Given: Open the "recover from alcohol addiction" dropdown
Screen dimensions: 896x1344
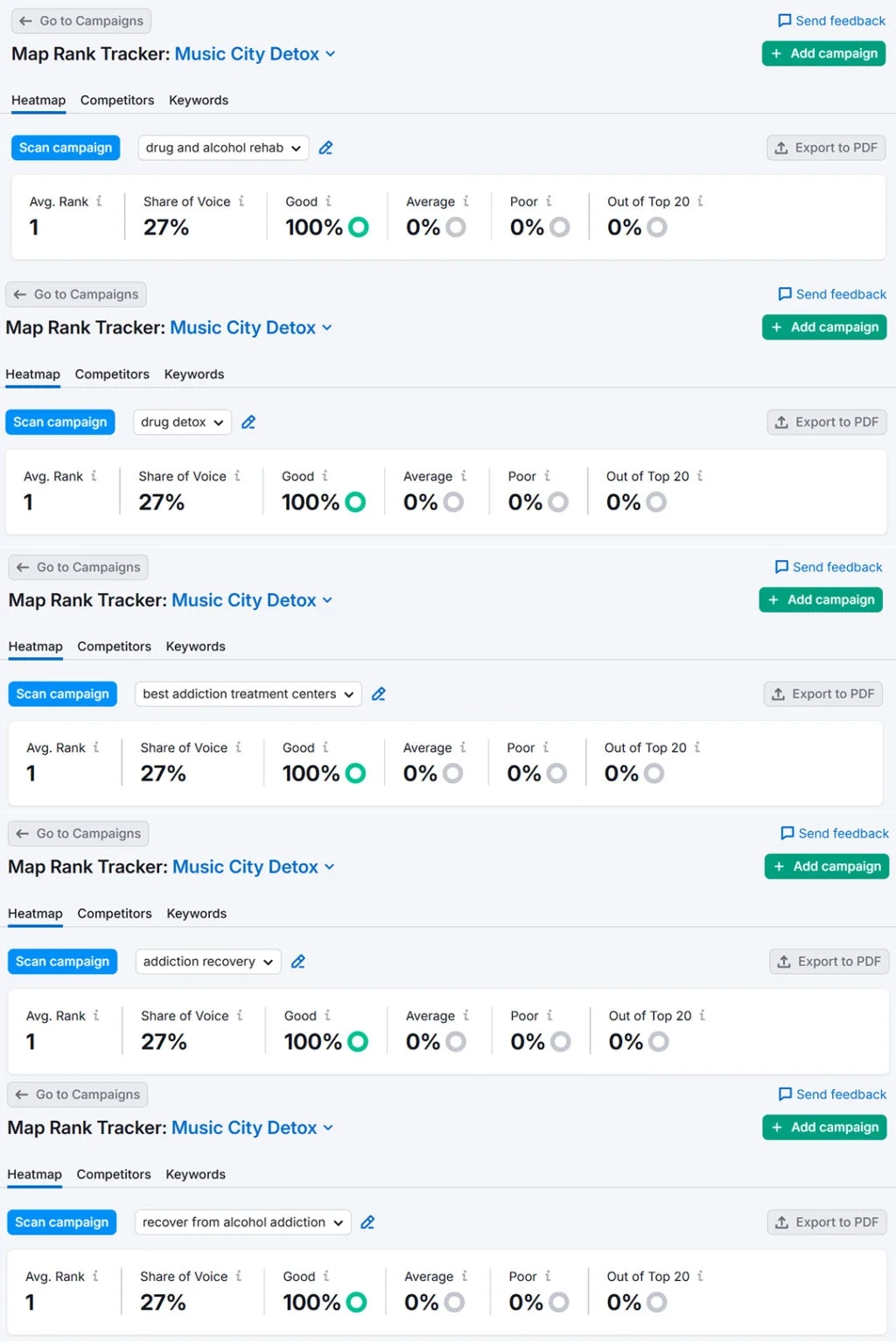Looking at the screenshot, I should click(242, 1222).
